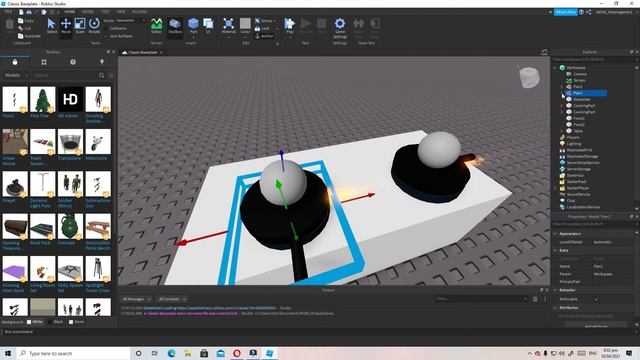Open the Material manager icon

pos(229,26)
